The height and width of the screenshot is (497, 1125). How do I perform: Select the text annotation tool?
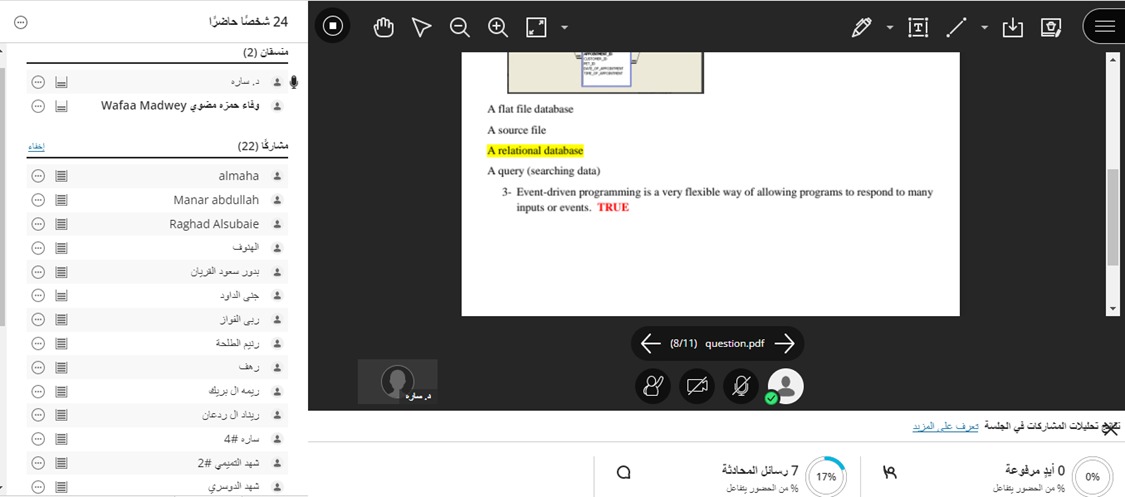[918, 28]
